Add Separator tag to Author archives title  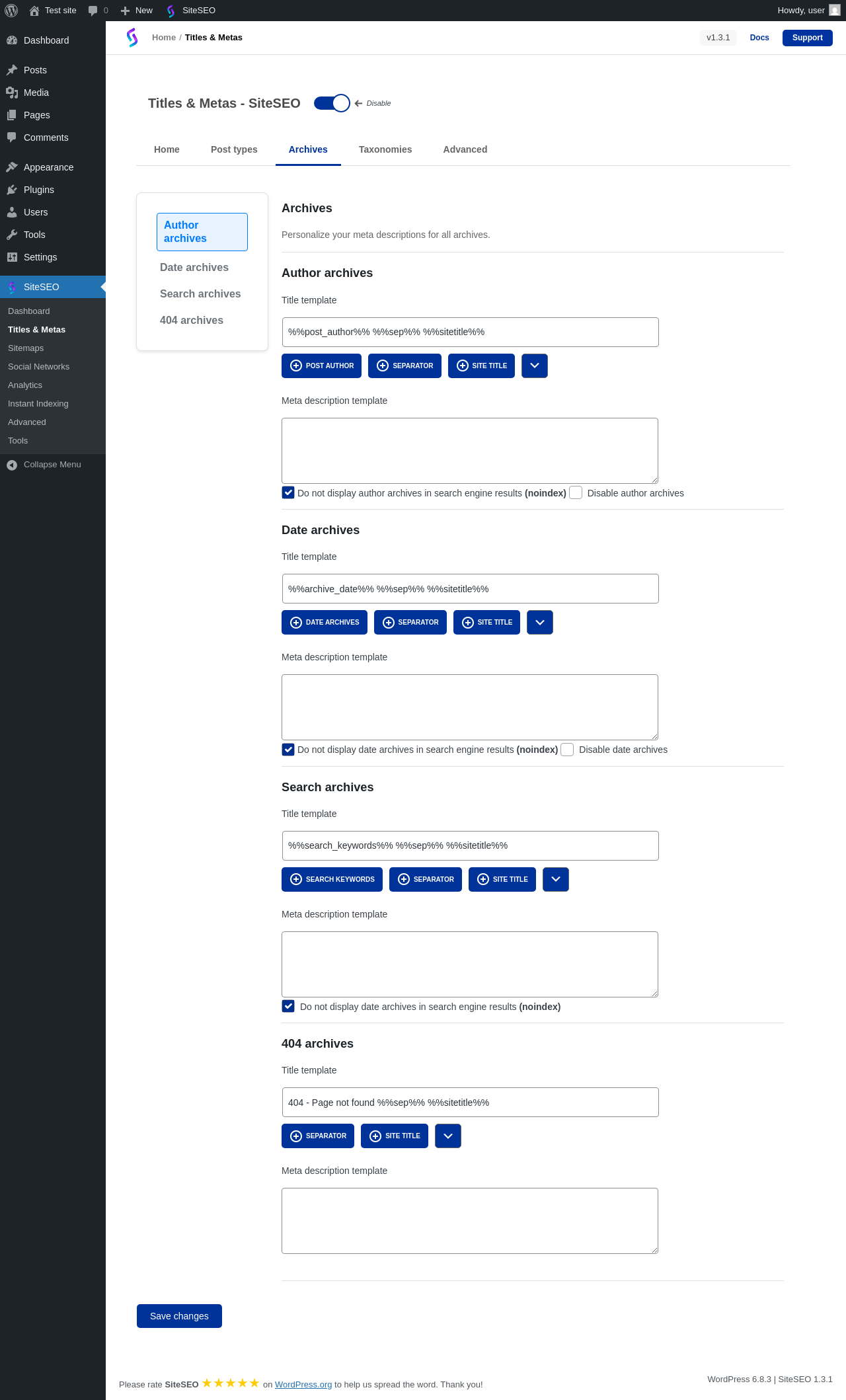(x=404, y=366)
